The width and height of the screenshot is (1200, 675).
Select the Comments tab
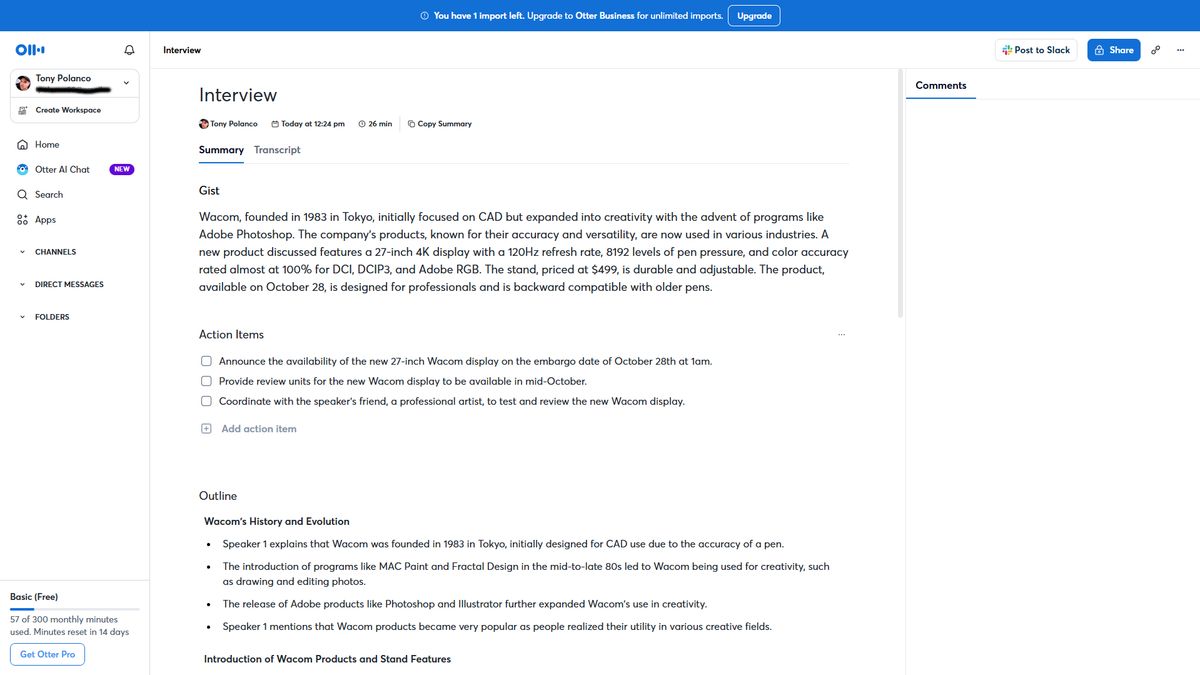coord(941,86)
